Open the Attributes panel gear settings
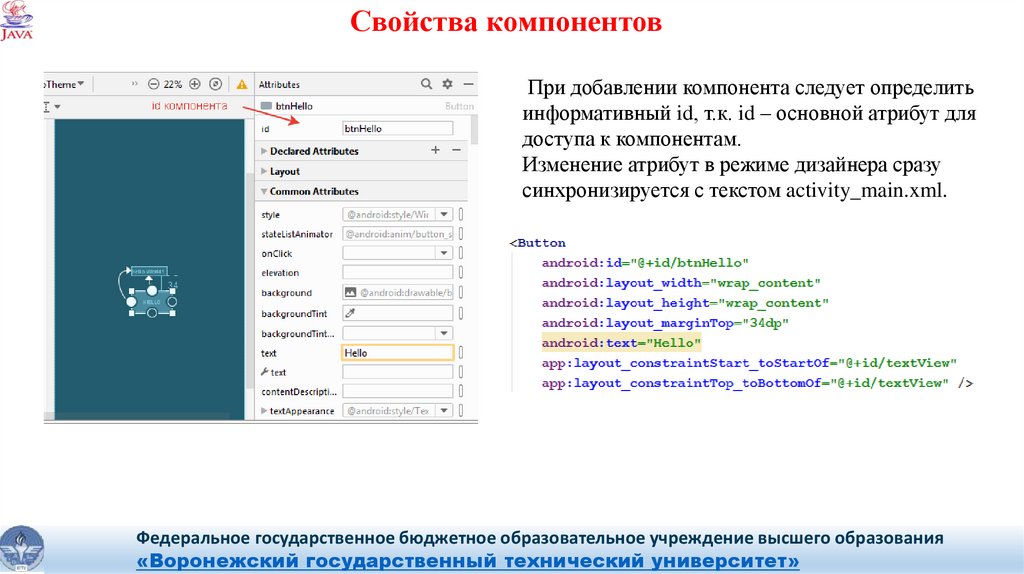1024x574 pixels. pos(448,84)
